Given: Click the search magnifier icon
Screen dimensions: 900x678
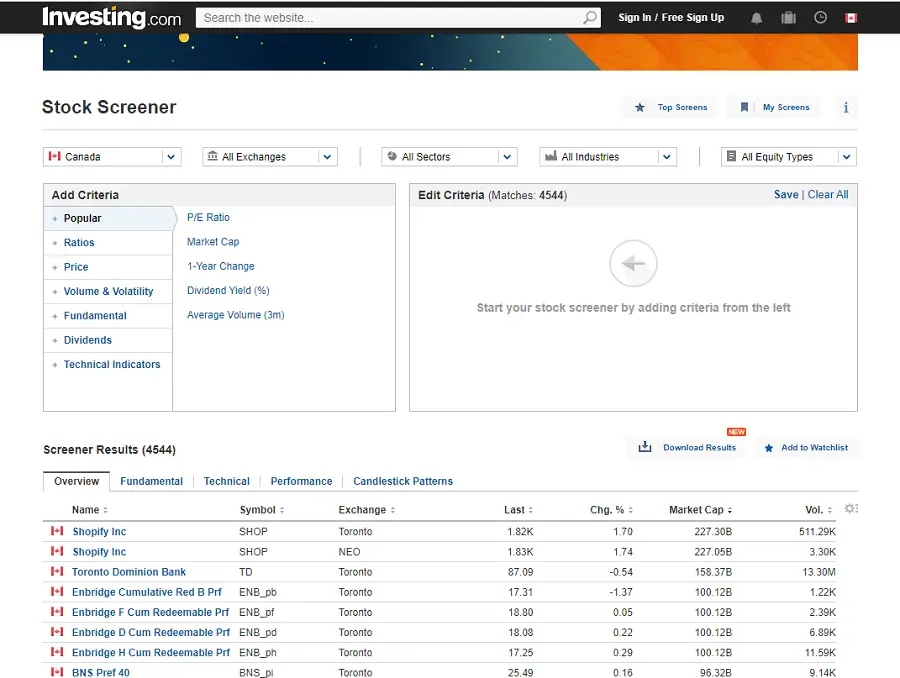Looking at the screenshot, I should point(590,18).
